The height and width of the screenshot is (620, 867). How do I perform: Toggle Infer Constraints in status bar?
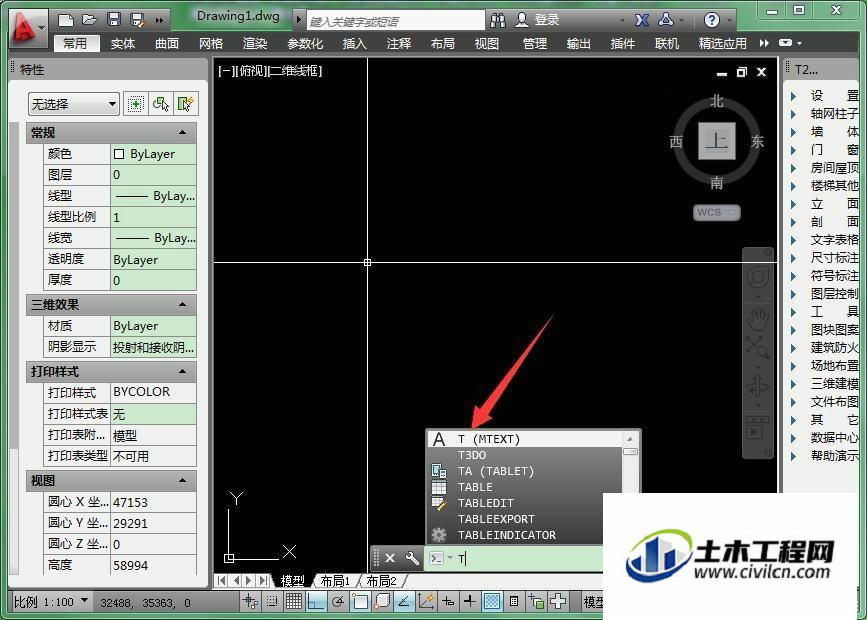(x=249, y=601)
